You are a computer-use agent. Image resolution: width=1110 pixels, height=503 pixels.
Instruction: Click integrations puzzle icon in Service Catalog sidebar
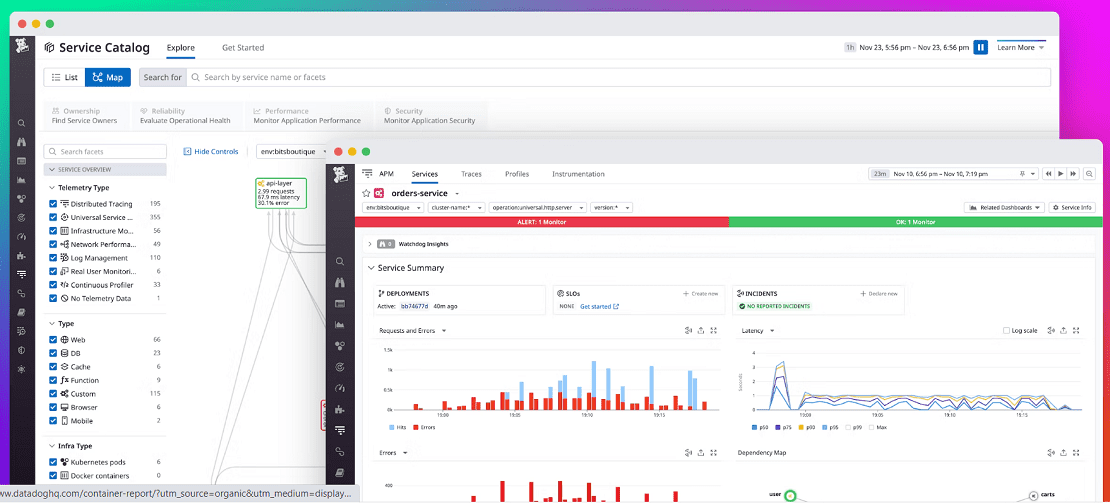[x=21, y=255]
